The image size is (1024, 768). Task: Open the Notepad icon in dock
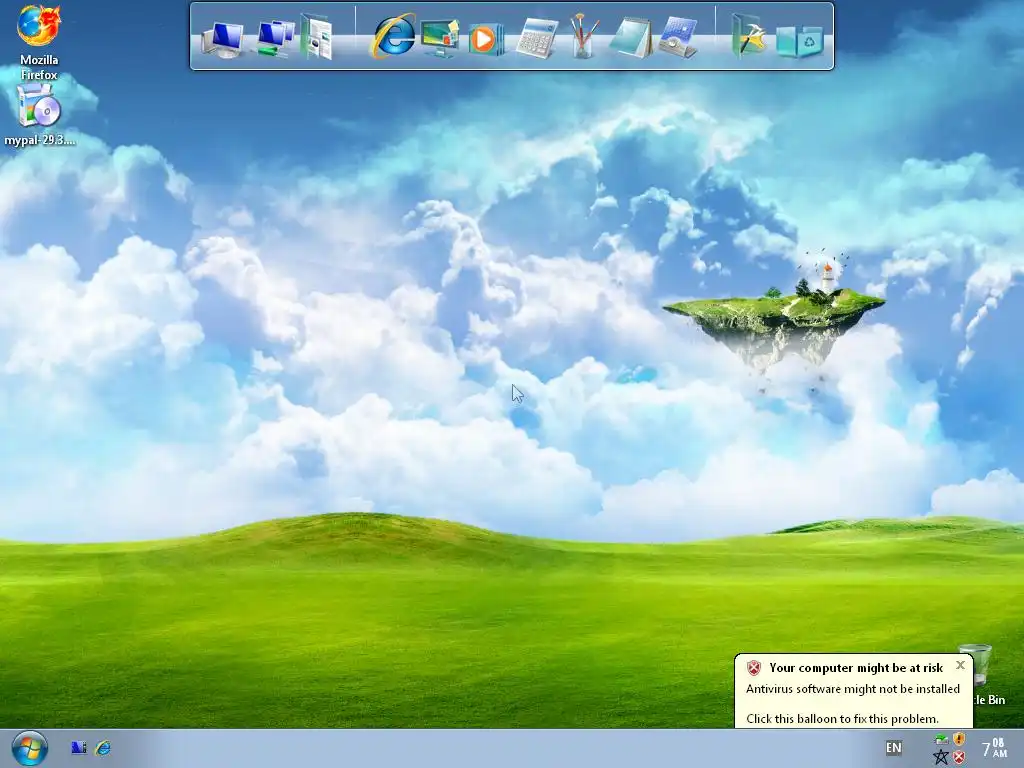click(630, 38)
